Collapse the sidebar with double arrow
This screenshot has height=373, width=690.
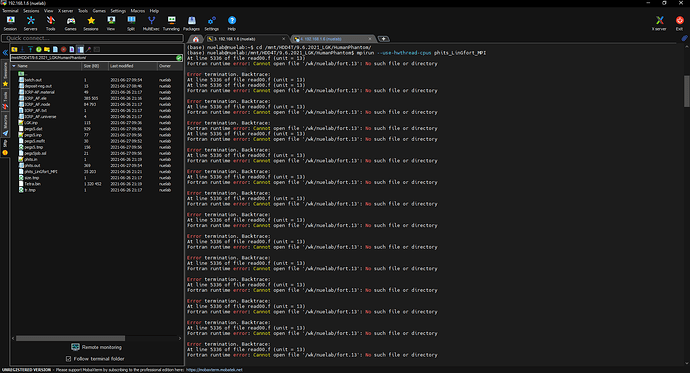pos(5,52)
